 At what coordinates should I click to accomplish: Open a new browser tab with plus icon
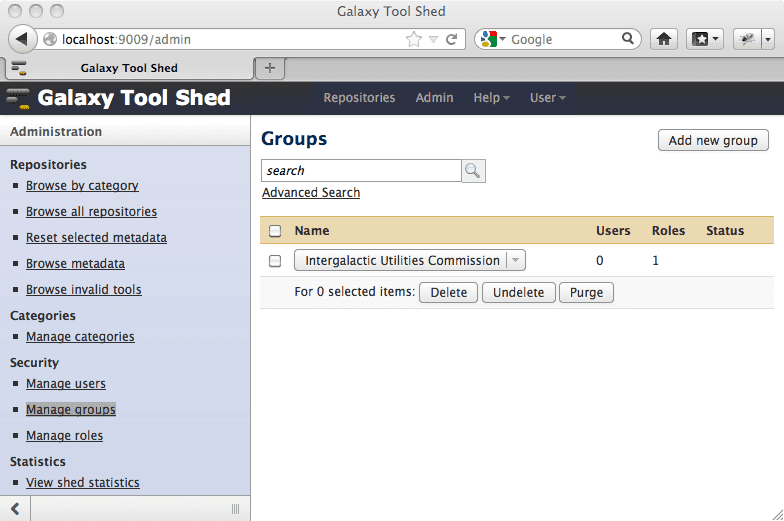[269, 68]
